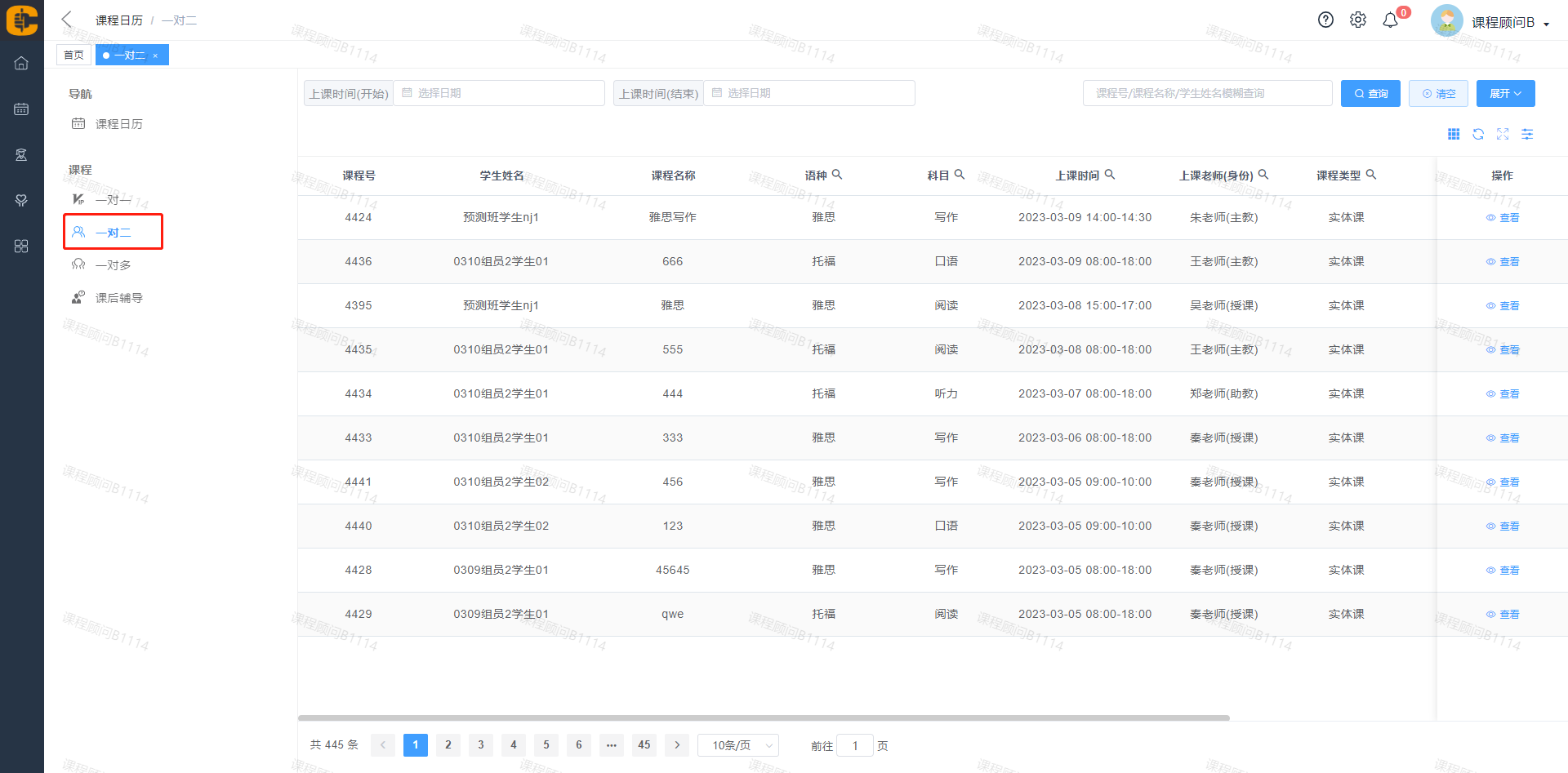Click the 查询 search button

tap(1370, 94)
